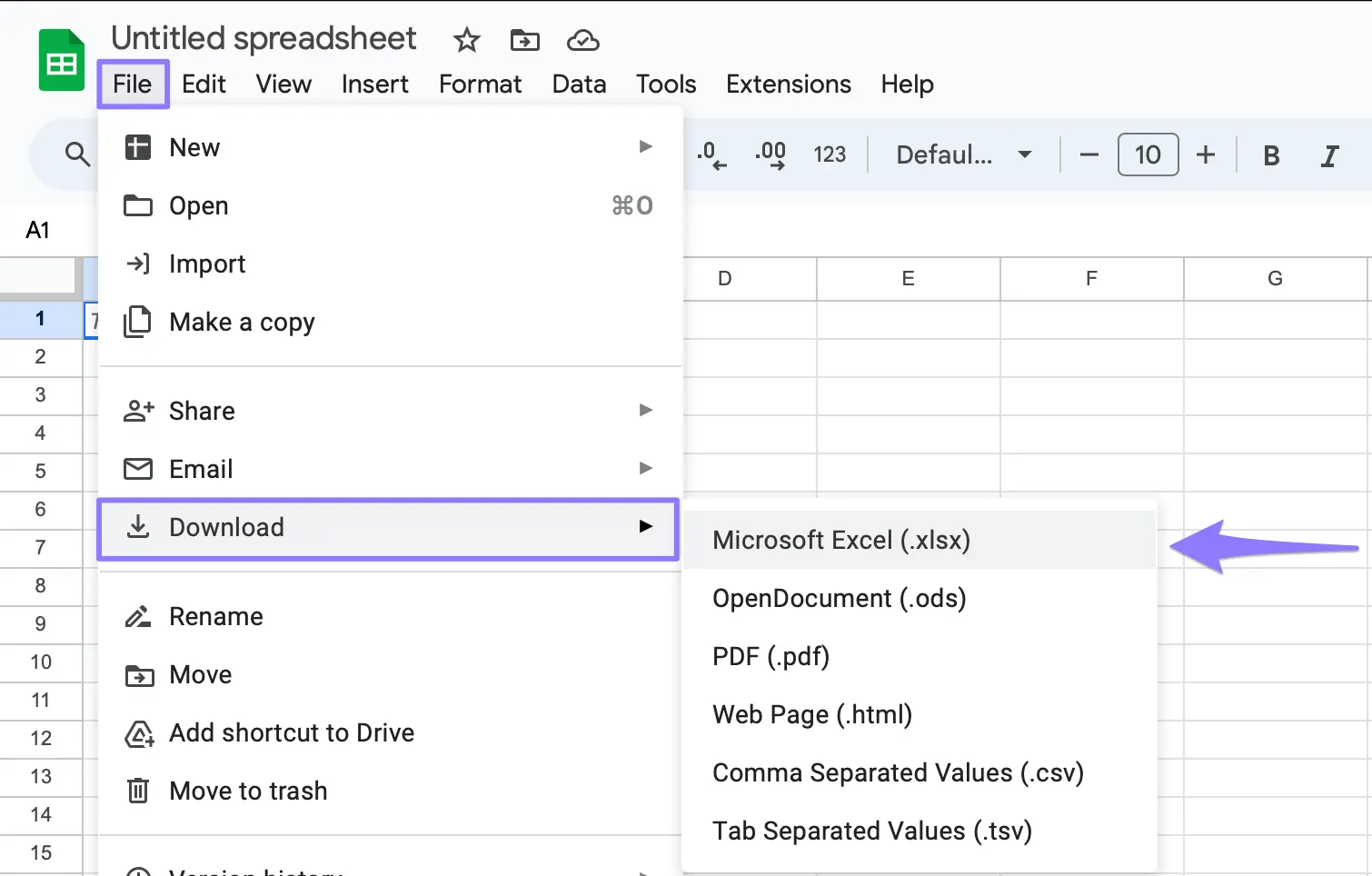Open the Format menu
1372x876 pixels.
click(480, 85)
